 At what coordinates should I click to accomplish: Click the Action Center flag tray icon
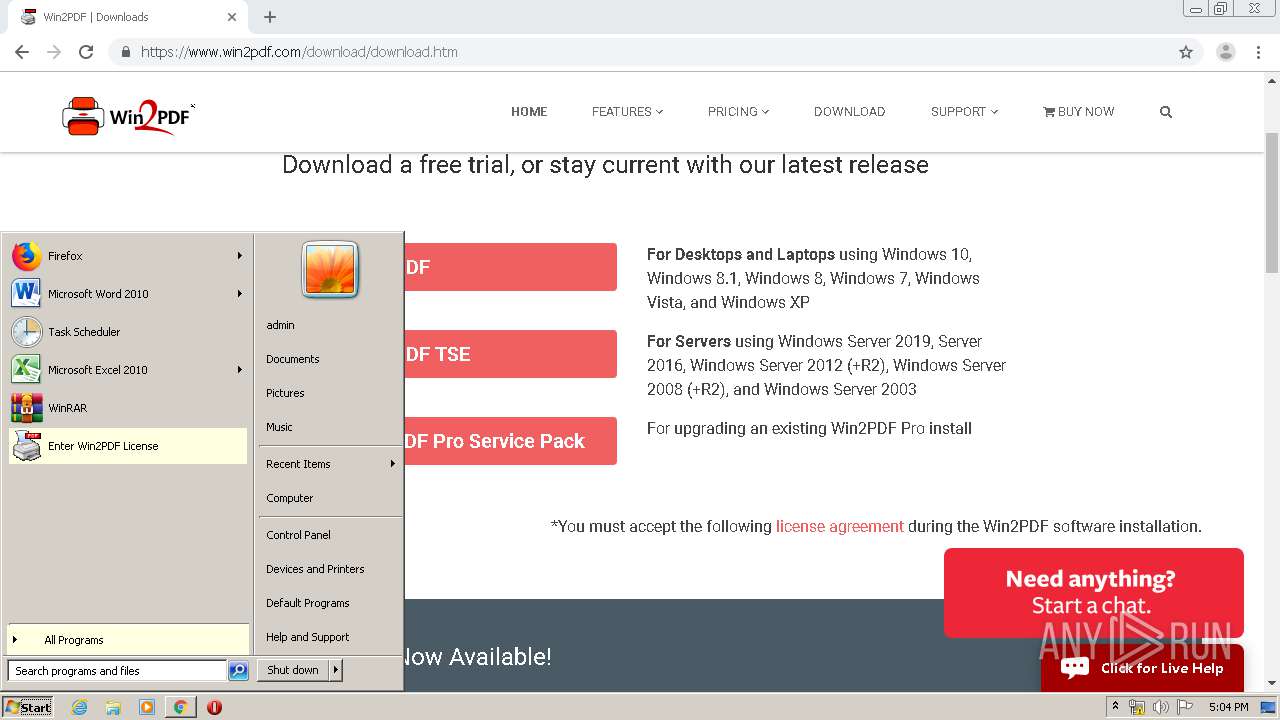point(1185,707)
